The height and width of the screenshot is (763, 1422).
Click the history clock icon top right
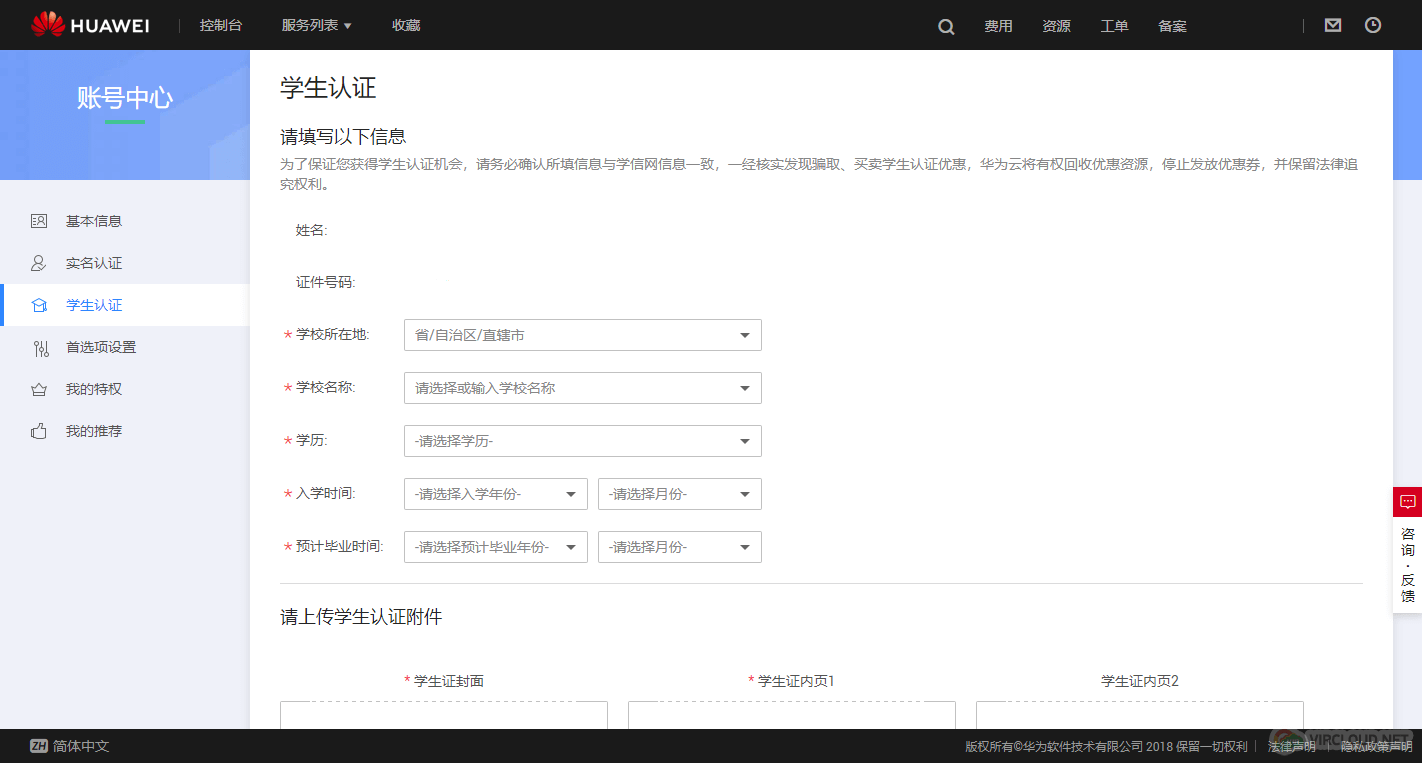pyautogui.click(x=1372, y=24)
